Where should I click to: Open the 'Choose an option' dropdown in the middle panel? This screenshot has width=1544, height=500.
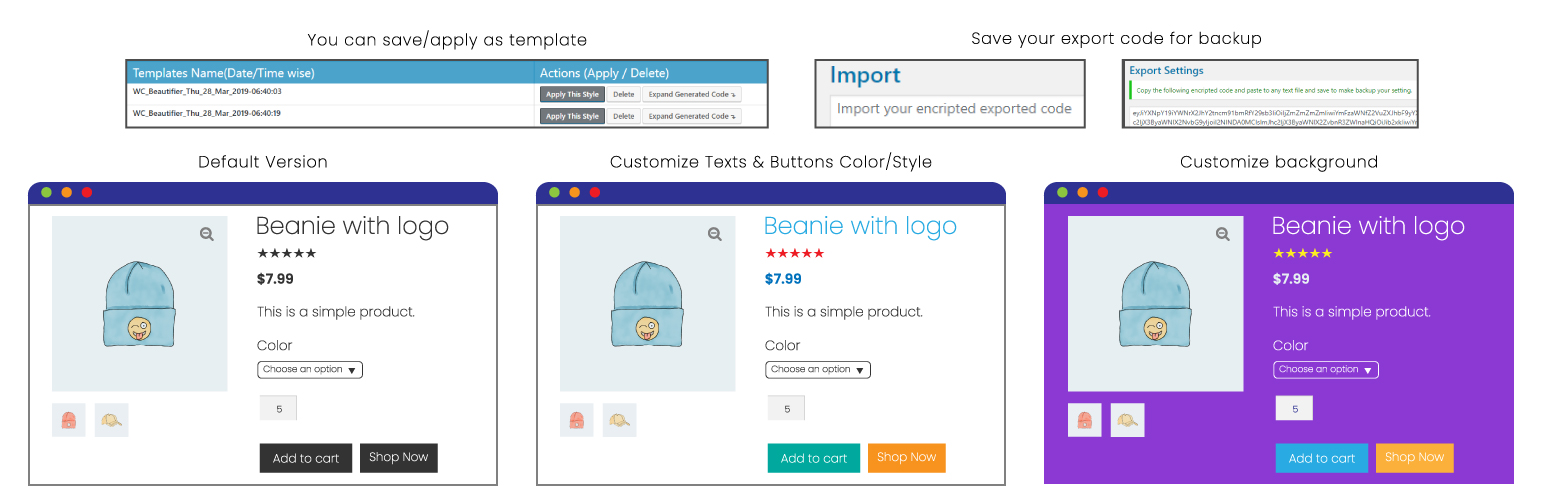(x=818, y=370)
